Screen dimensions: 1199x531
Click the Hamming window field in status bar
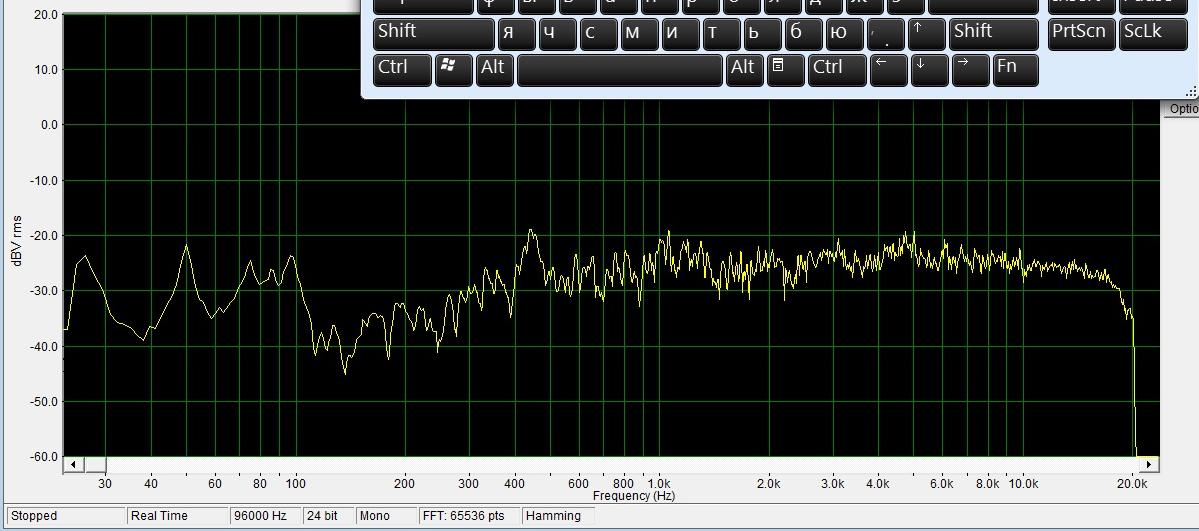[558, 516]
